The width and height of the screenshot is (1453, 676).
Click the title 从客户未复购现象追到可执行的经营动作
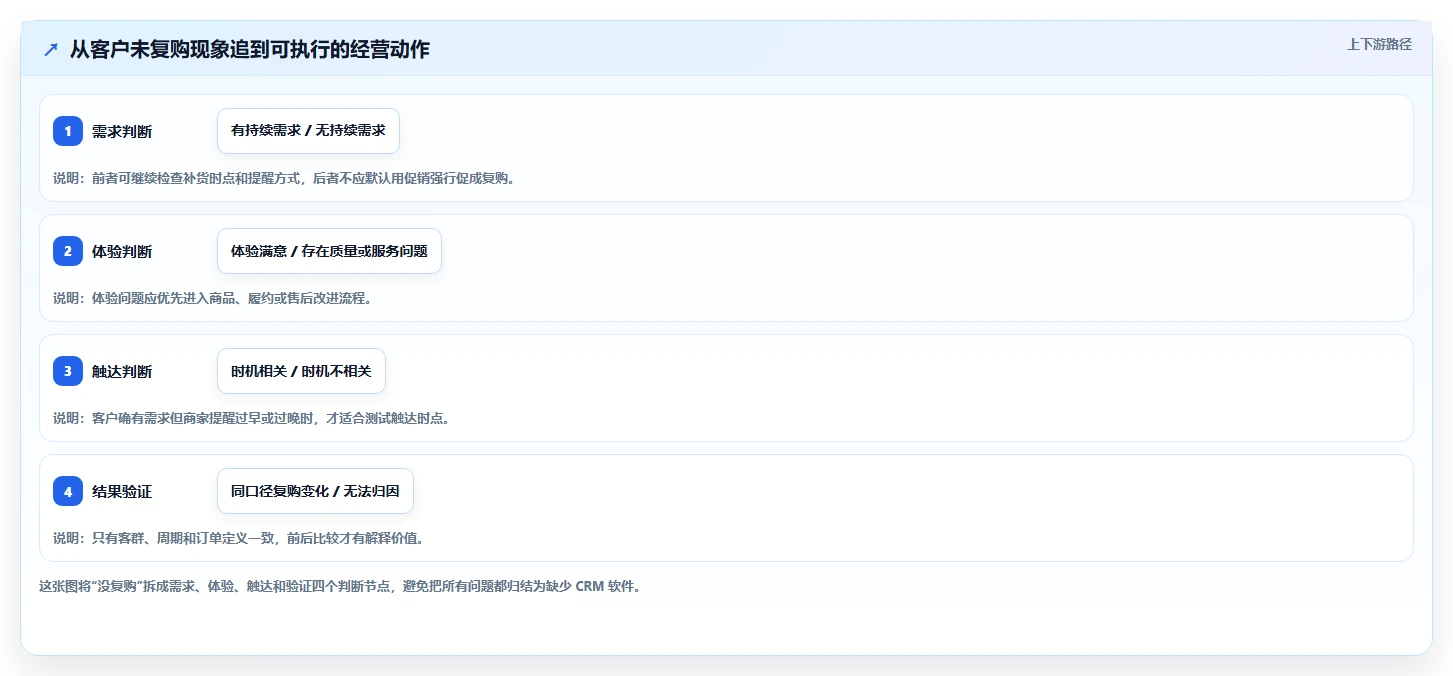[250, 49]
